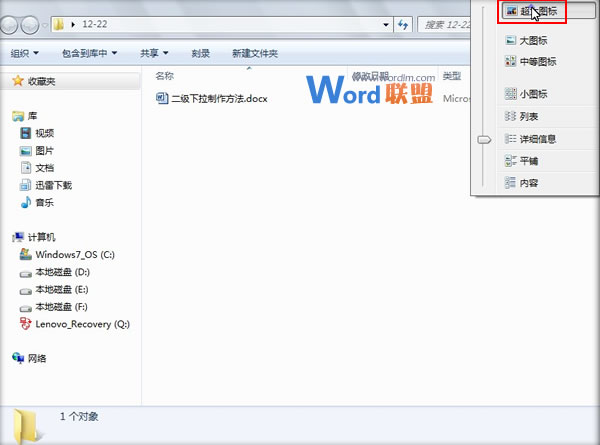Click the Music (音乐) note icon

click(26, 202)
